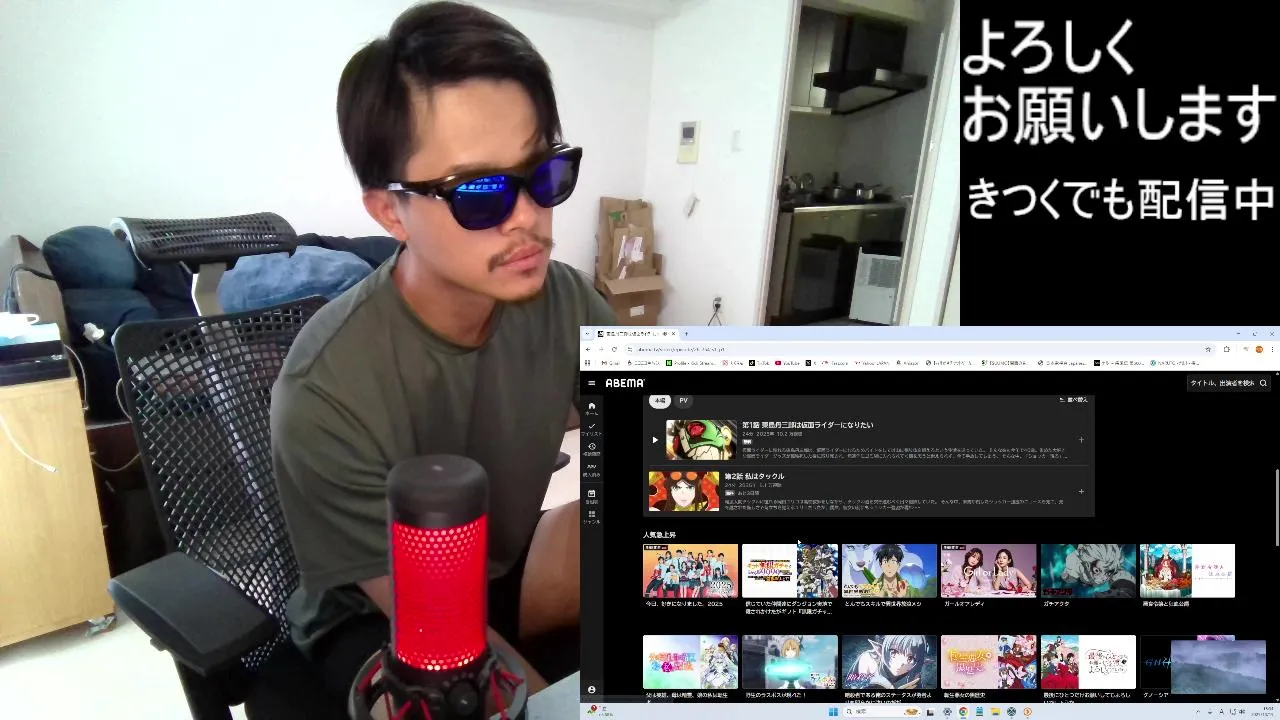Bookmark this page with the star icon
The height and width of the screenshot is (720, 1280).
(x=1208, y=349)
